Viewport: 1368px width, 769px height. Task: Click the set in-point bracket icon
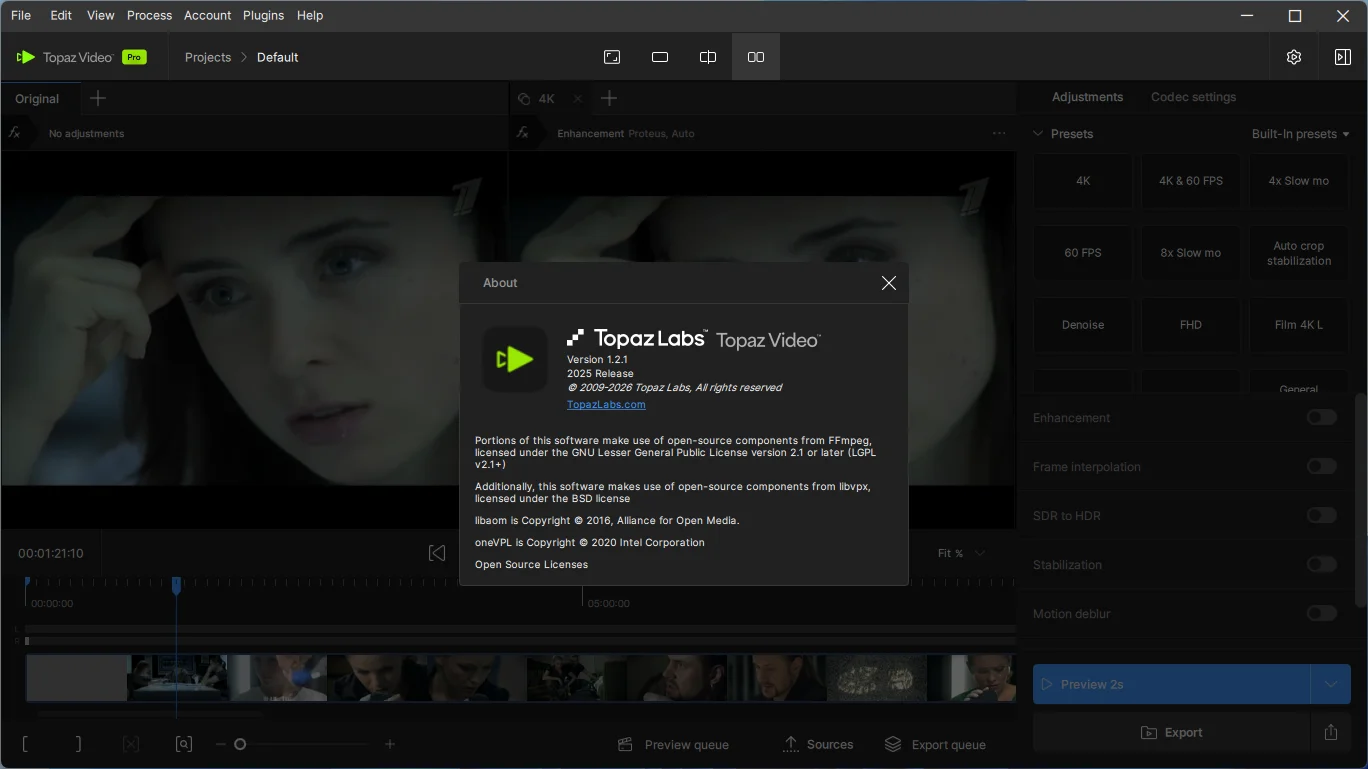point(25,744)
